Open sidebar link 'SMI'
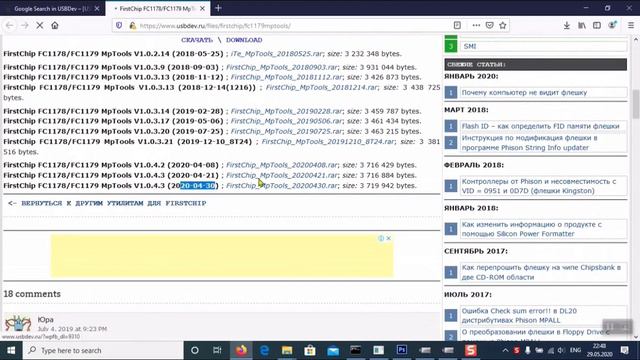This screenshot has height=360, width=640. [x=470, y=46]
